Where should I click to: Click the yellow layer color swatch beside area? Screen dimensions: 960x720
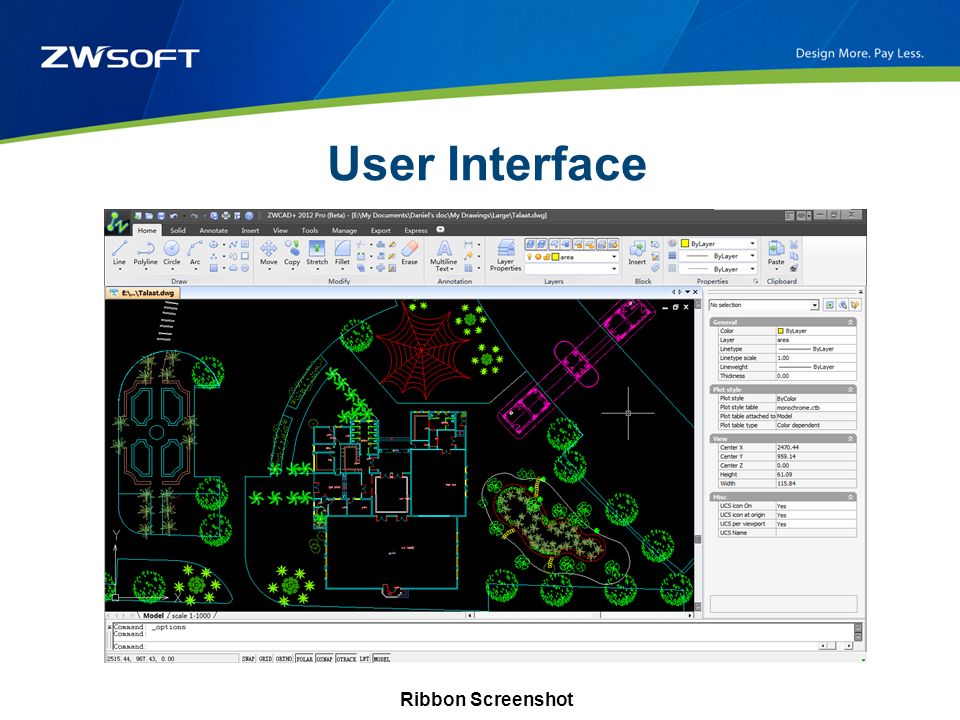click(555, 257)
